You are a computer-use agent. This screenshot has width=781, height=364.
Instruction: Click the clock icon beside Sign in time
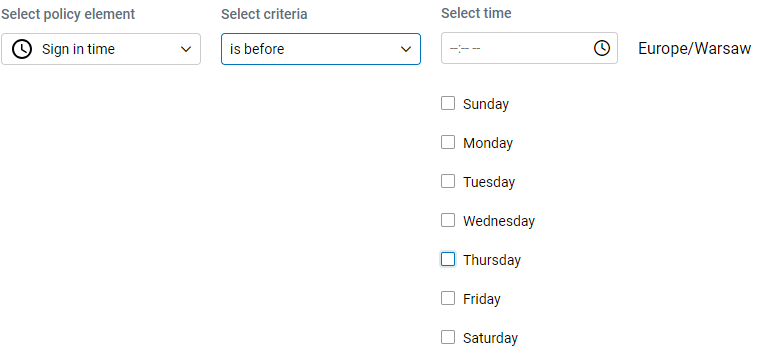point(22,49)
